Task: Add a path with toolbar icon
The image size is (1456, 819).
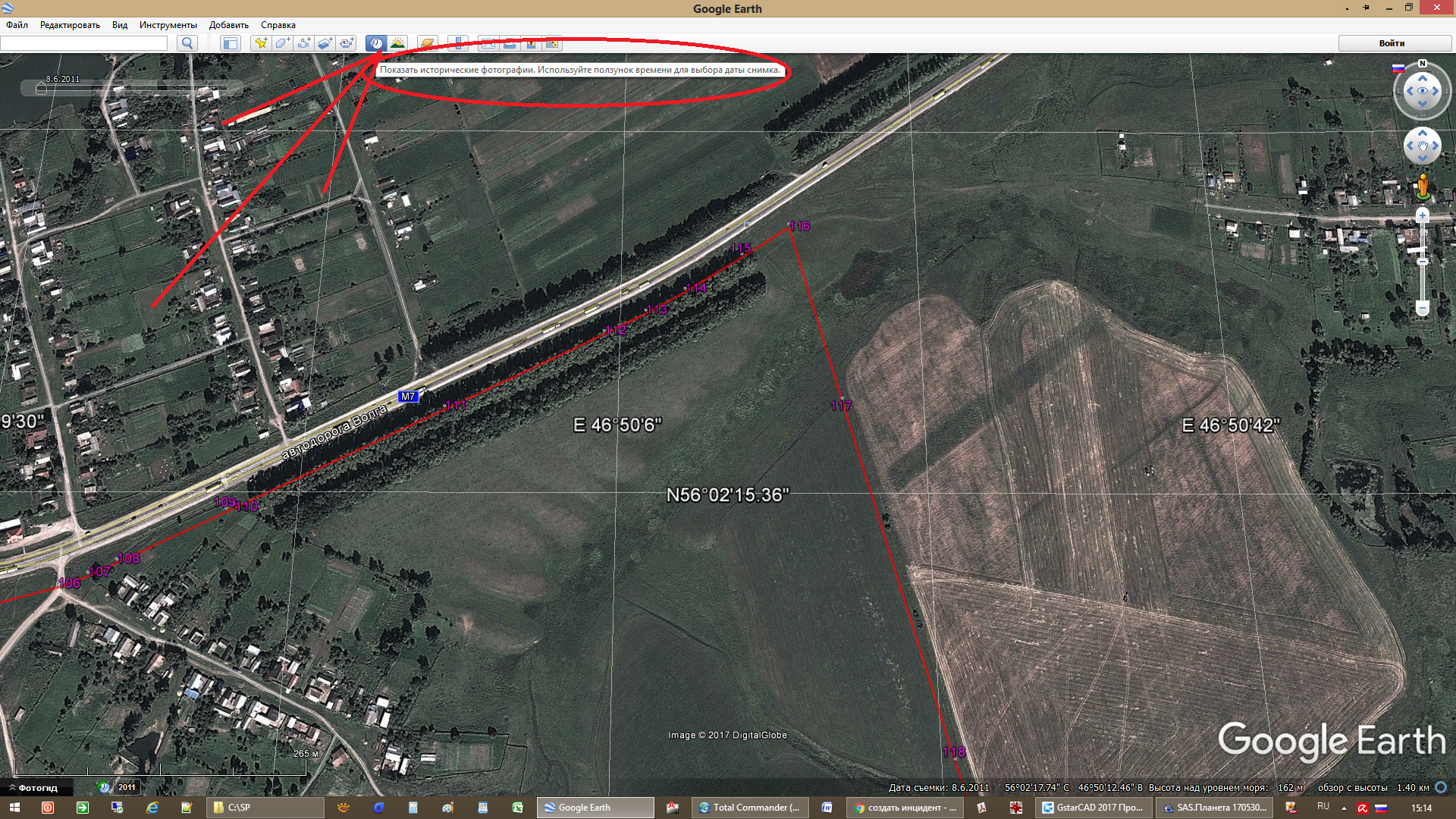Action: [303, 43]
